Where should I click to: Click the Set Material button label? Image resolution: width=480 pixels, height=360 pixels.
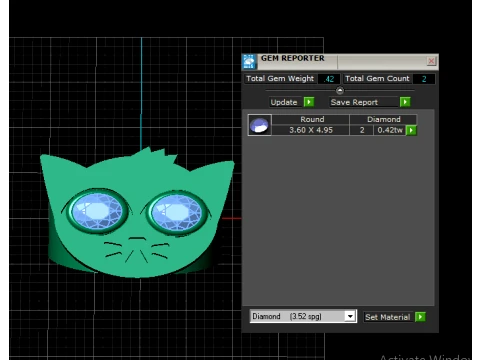[389, 317]
